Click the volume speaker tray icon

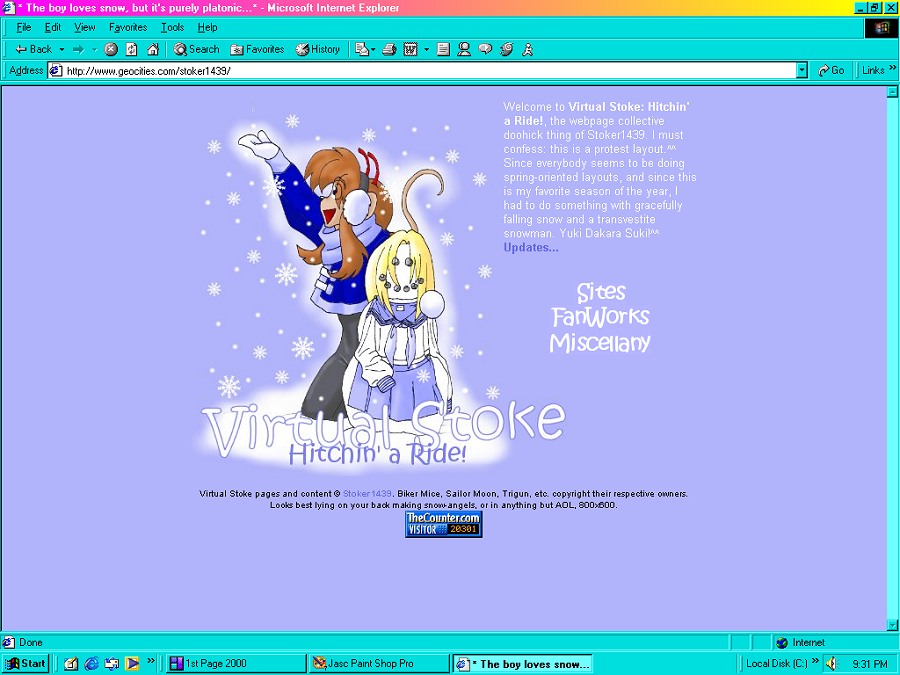[832, 664]
